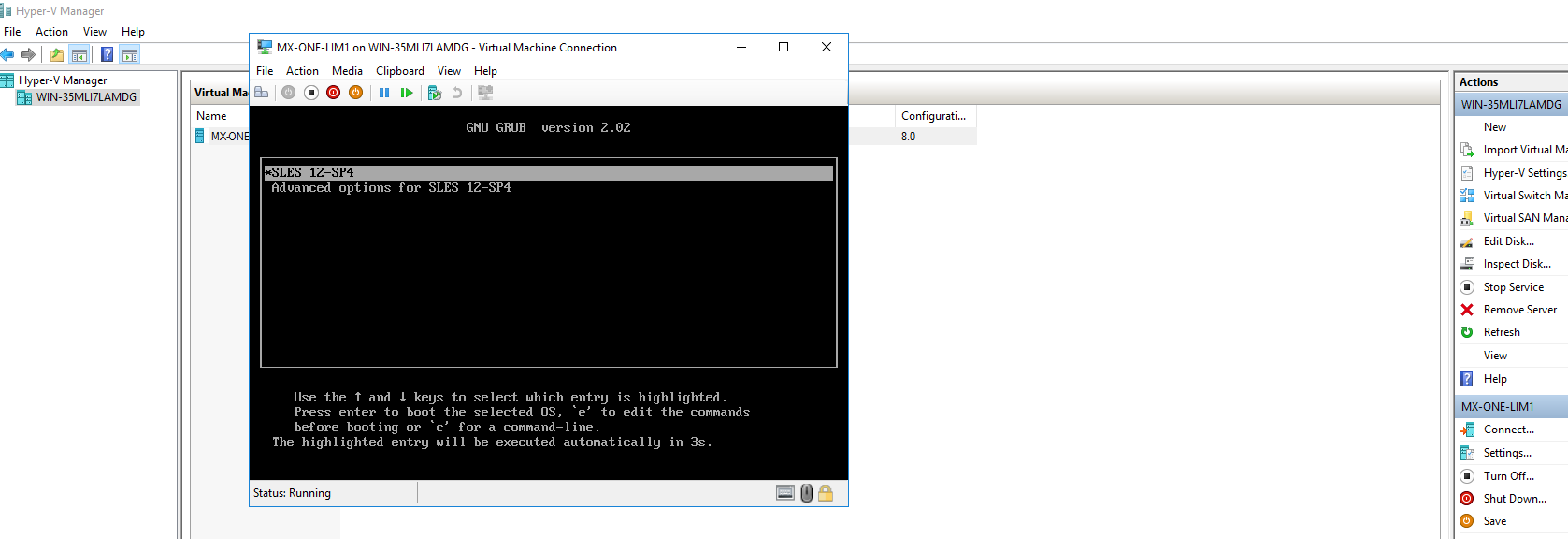Click the blue Back arrow in Hyper-V Manager
This screenshot has height=539, width=1568.
pos(8,55)
